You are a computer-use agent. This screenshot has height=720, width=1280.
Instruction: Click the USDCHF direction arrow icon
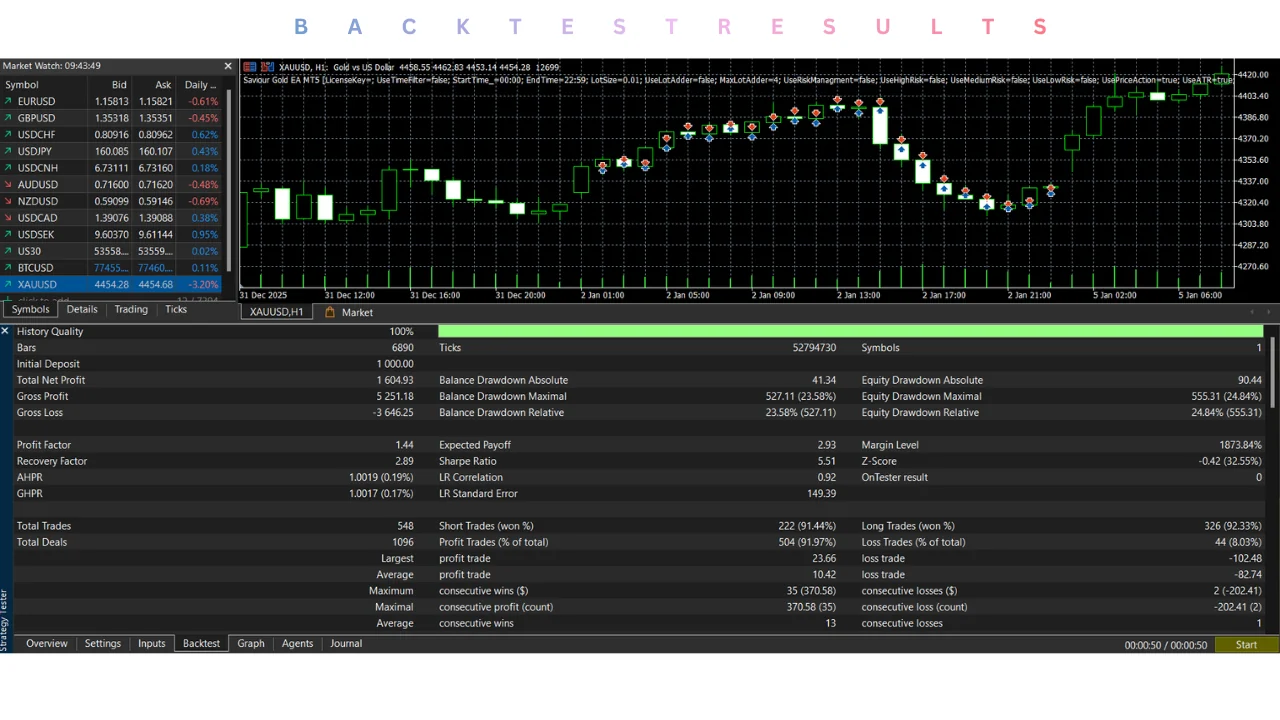(9, 135)
